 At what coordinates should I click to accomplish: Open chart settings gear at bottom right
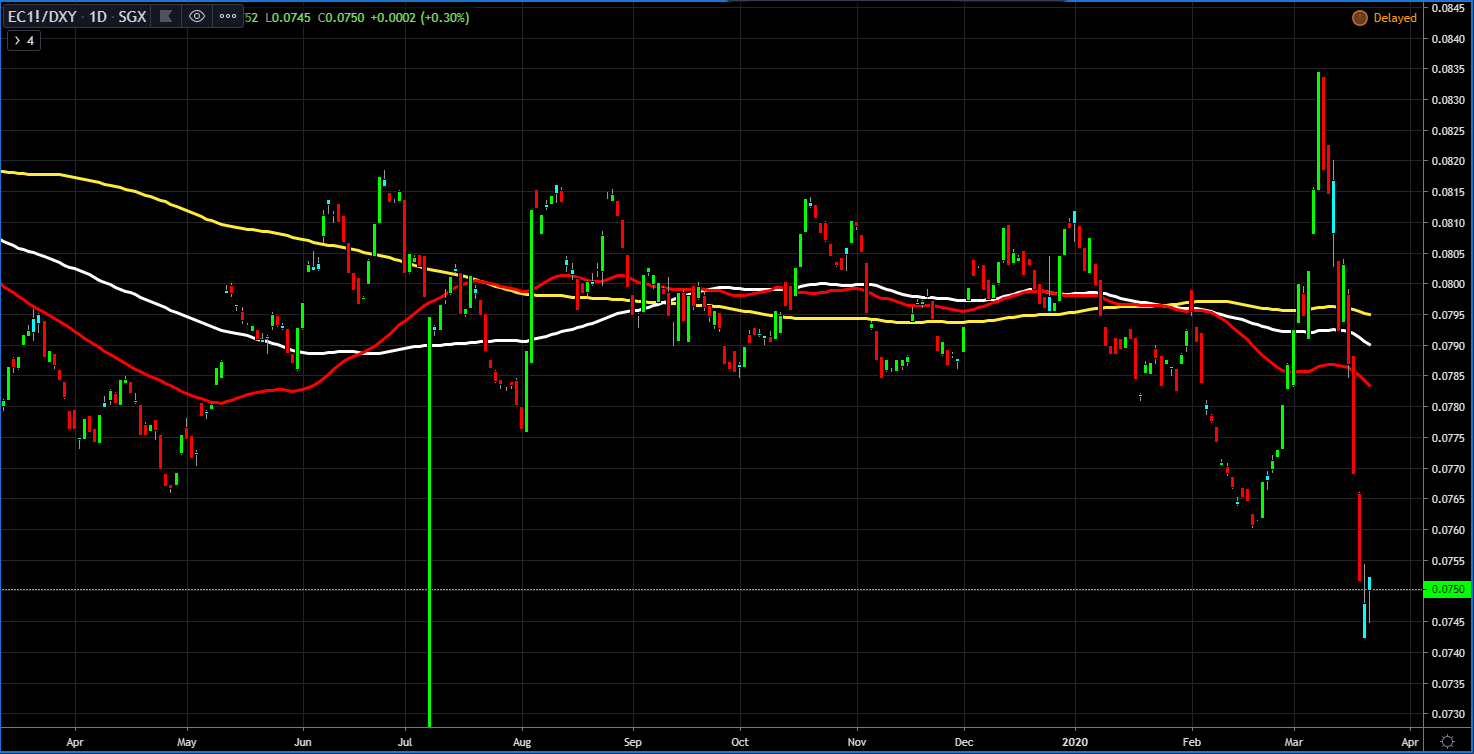[x=1447, y=741]
